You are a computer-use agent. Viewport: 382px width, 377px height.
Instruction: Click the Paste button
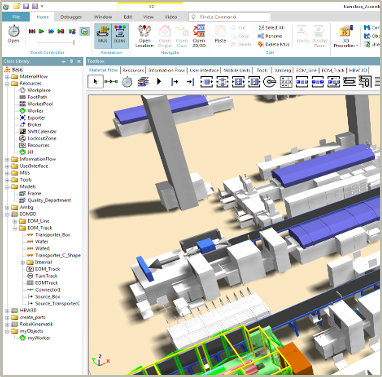pyautogui.click(x=220, y=35)
